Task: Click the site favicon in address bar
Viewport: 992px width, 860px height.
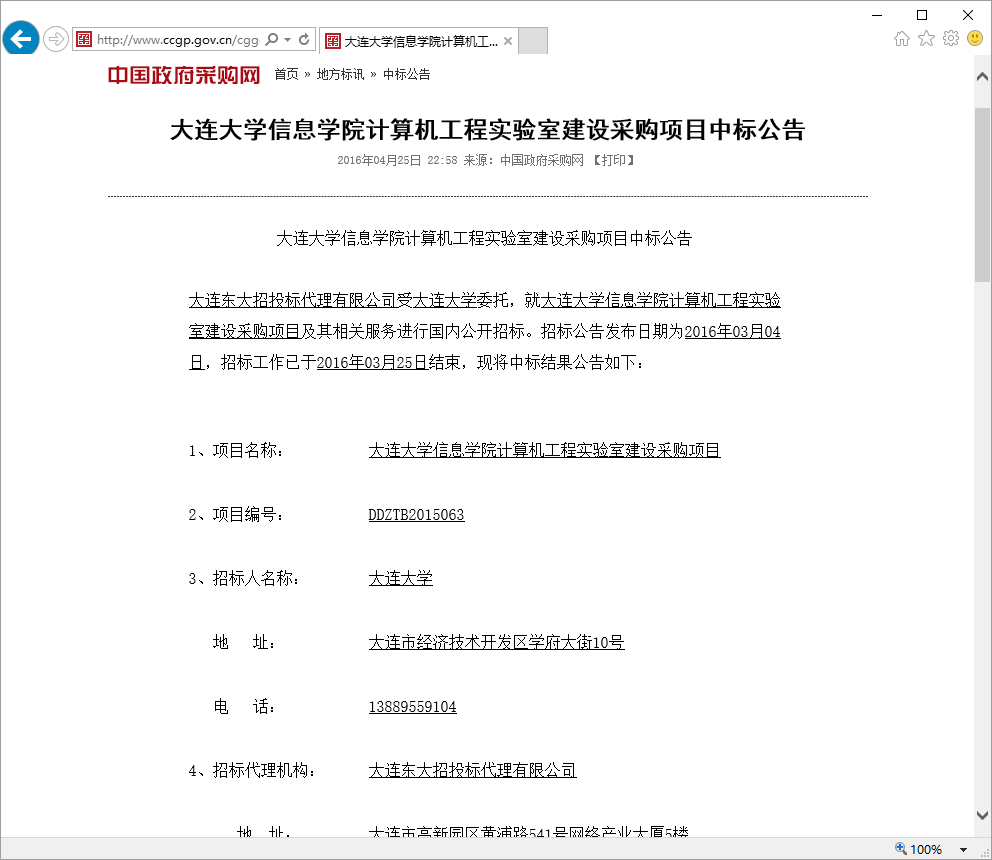Action: point(84,39)
